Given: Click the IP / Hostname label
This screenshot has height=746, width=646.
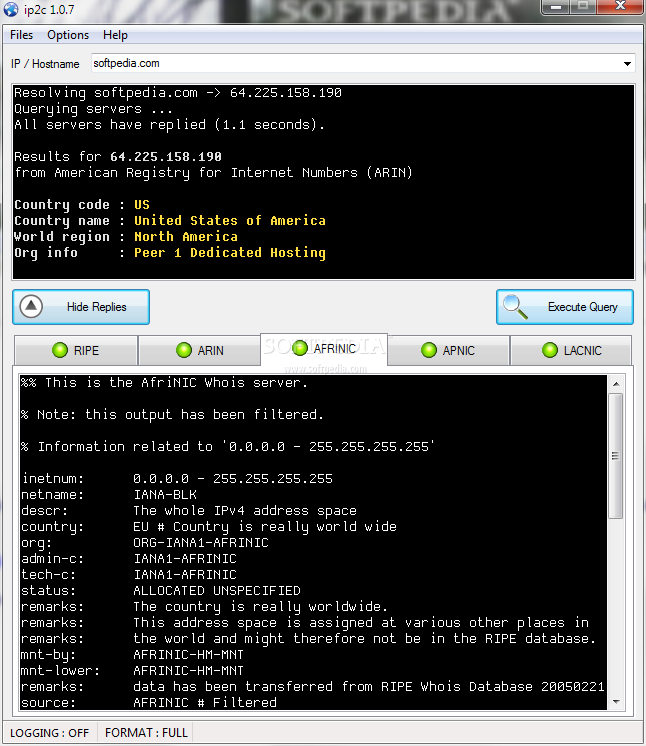Looking at the screenshot, I should tap(45, 64).
